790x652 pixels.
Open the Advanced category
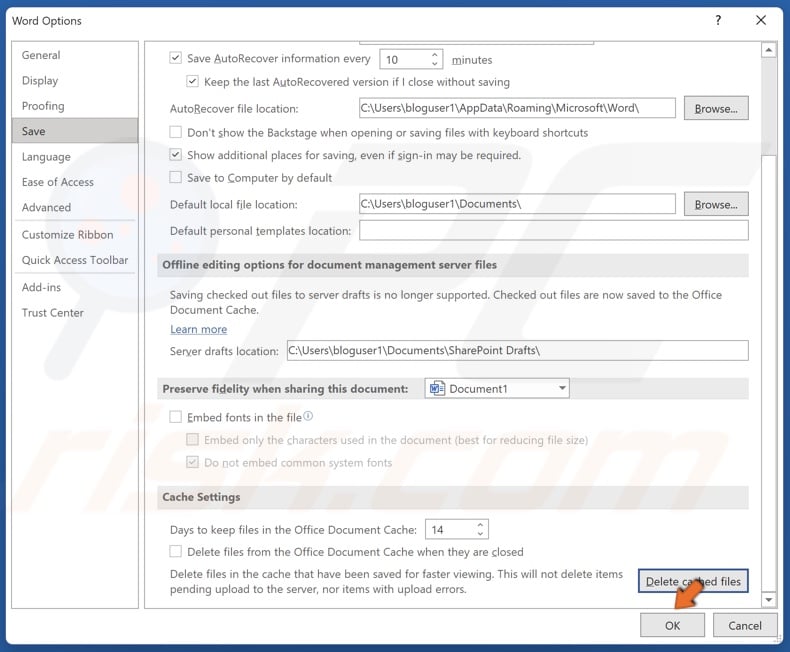[x=75, y=207]
